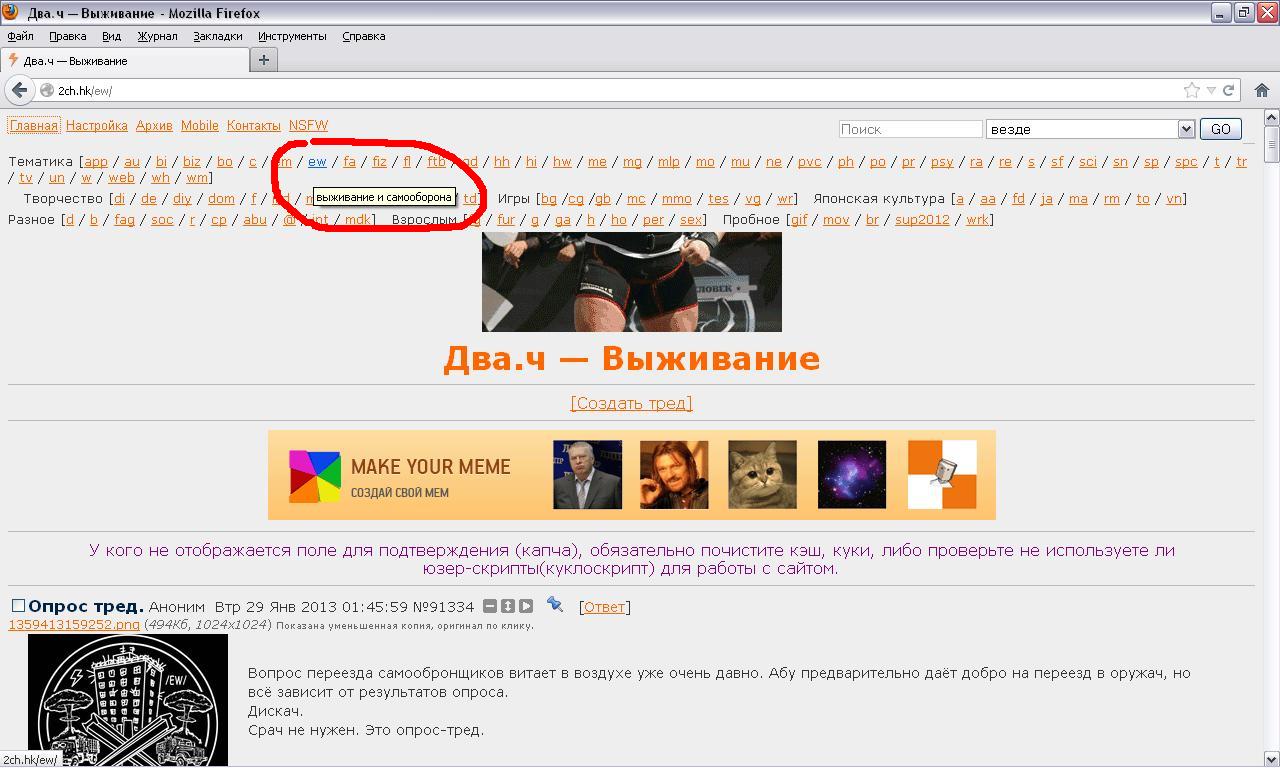
Task: Click the GO search button
Action: point(1220,129)
